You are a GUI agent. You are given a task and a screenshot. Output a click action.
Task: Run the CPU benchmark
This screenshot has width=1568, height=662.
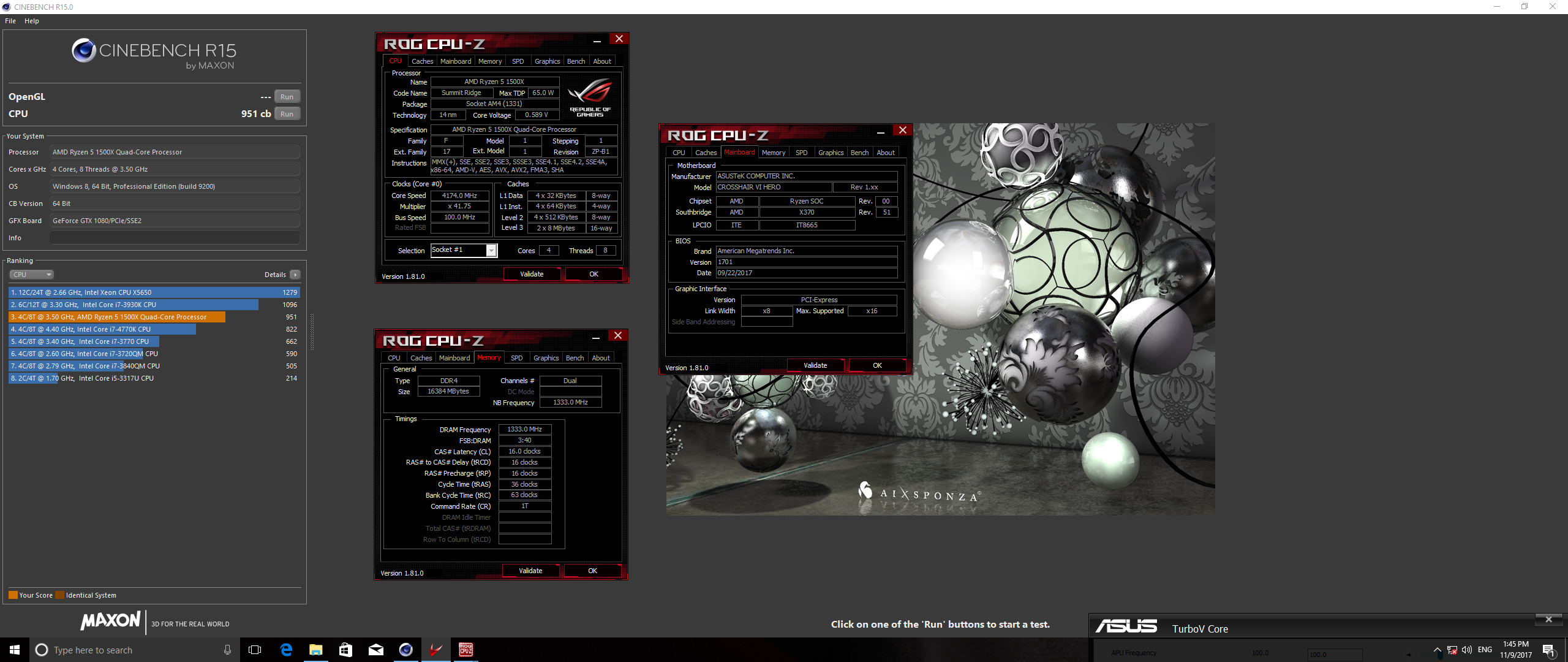point(287,114)
